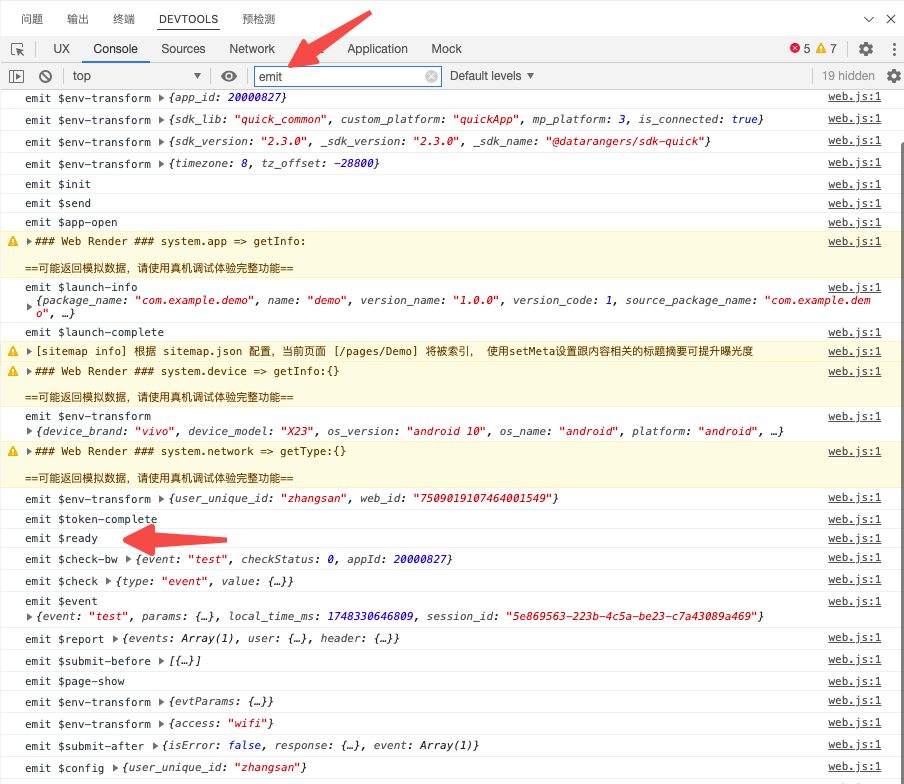904x784 pixels.
Task: Expand the sdk_lib object
Action: point(162,120)
